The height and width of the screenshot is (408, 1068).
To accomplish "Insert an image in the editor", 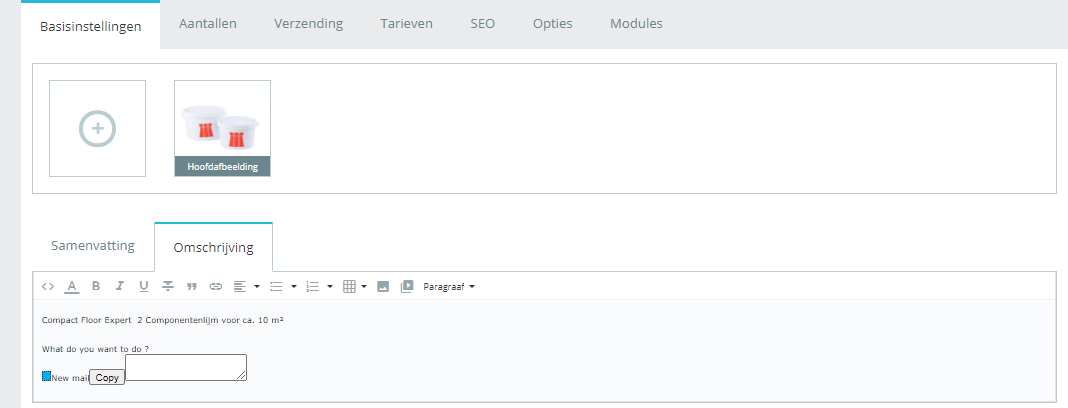I will click(383, 287).
